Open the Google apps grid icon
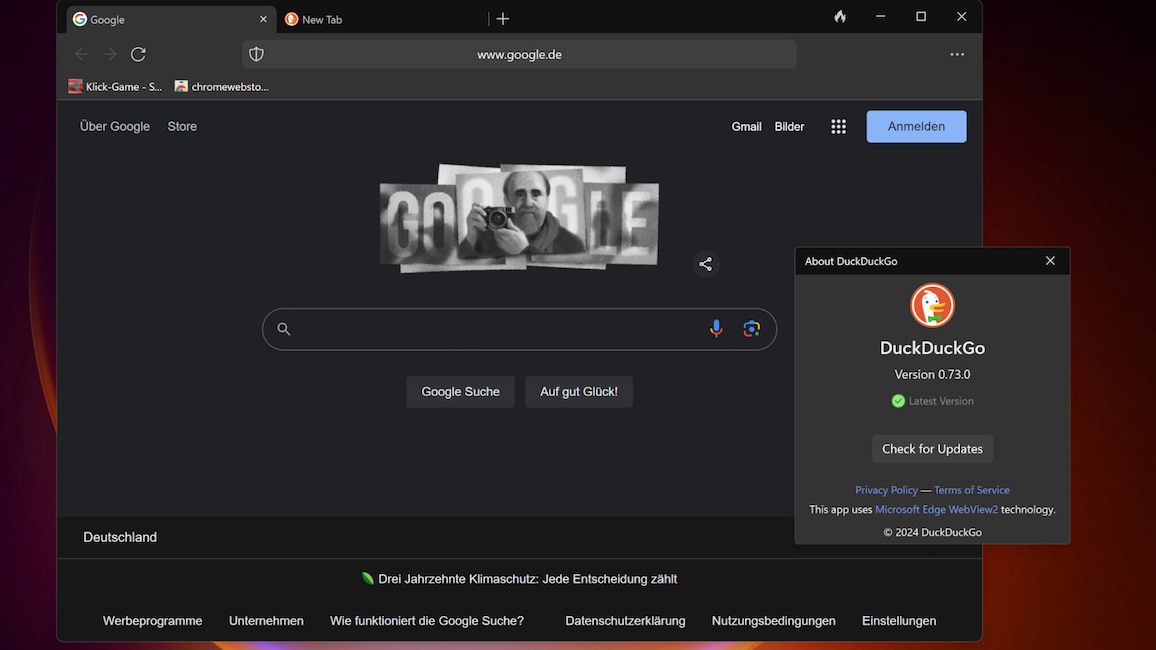The image size is (1156, 650). [x=838, y=127]
